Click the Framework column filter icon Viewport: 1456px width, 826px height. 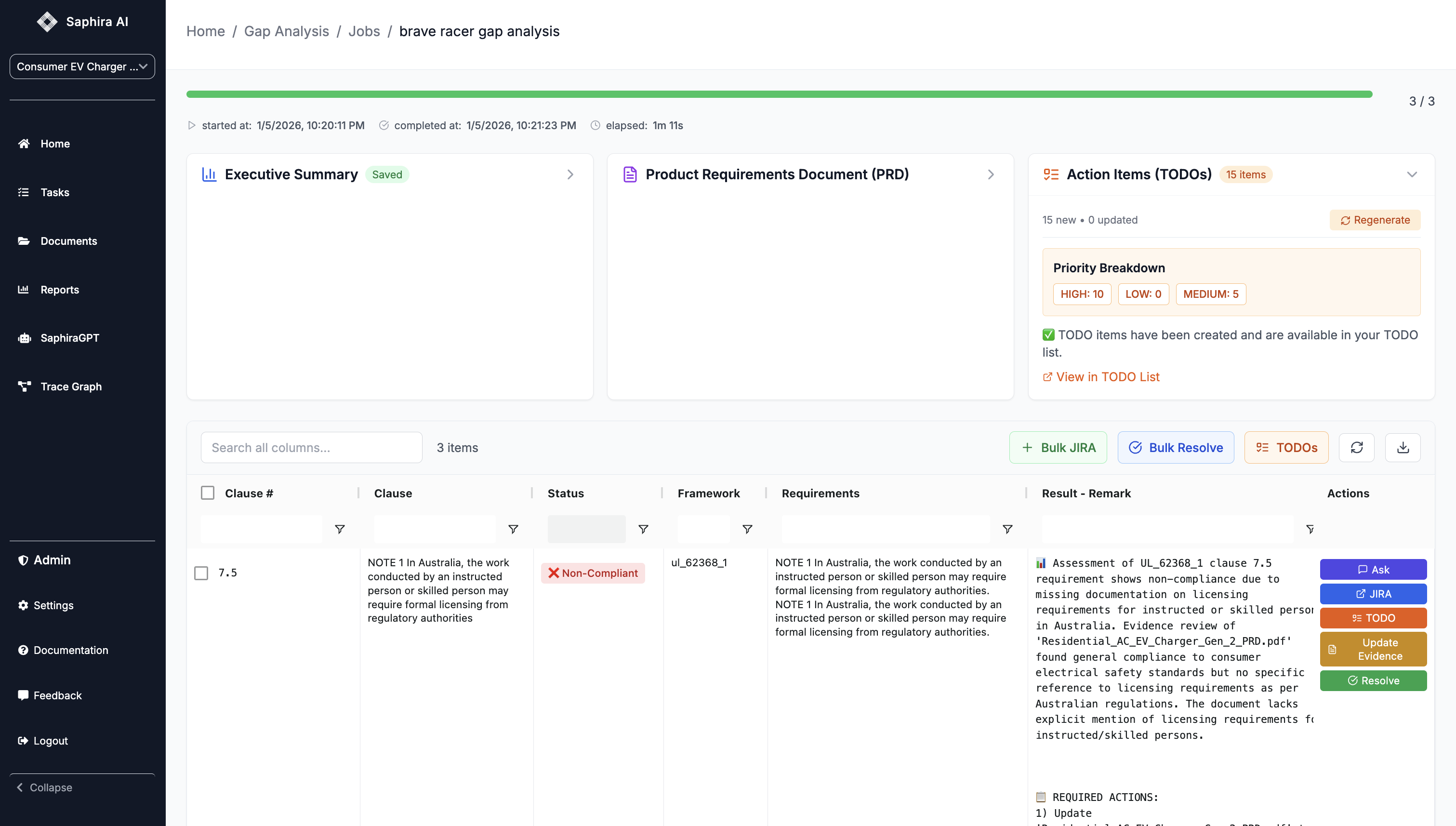pyautogui.click(x=747, y=529)
